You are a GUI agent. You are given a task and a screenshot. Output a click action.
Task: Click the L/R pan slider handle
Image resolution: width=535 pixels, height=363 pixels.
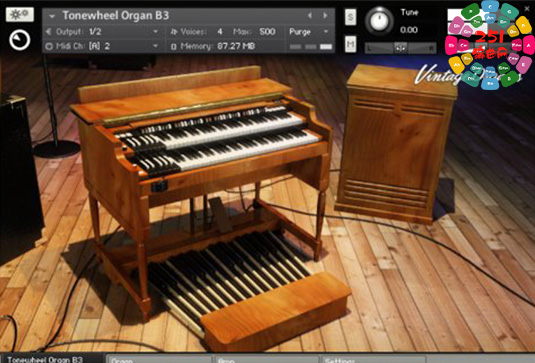pyautogui.click(x=400, y=48)
